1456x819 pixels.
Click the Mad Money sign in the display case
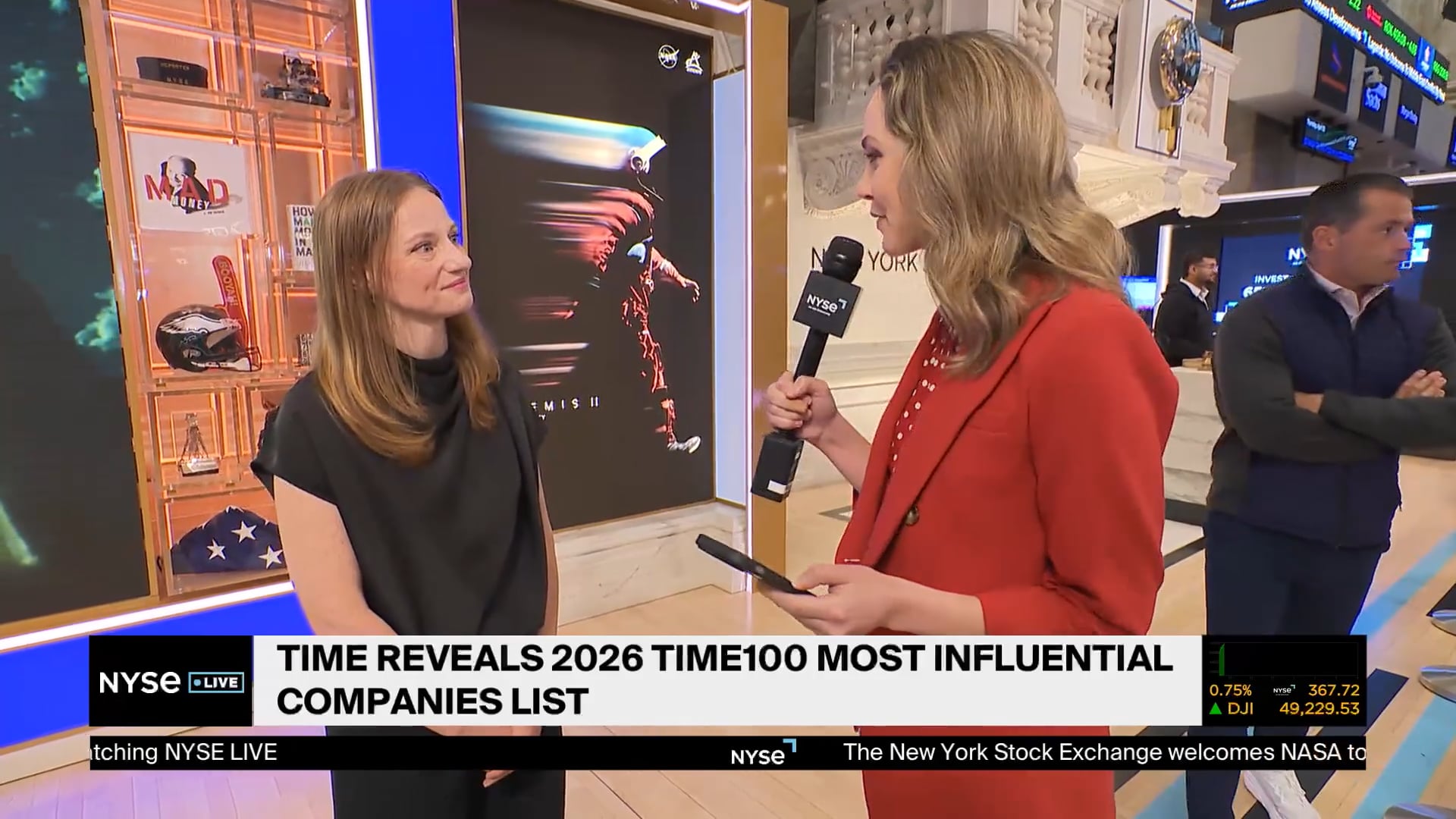click(187, 184)
